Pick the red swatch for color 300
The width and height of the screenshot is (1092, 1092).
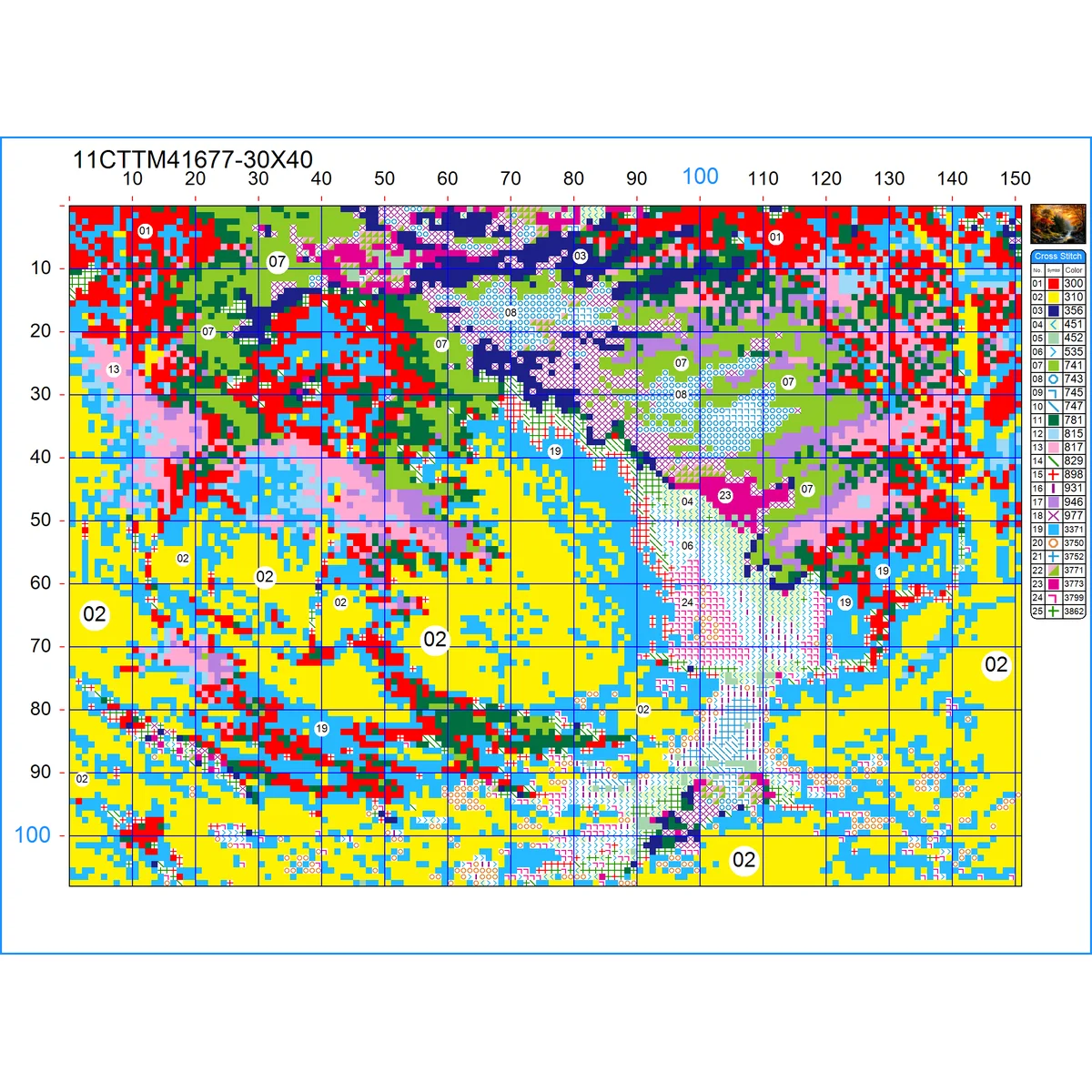[x=1053, y=284]
